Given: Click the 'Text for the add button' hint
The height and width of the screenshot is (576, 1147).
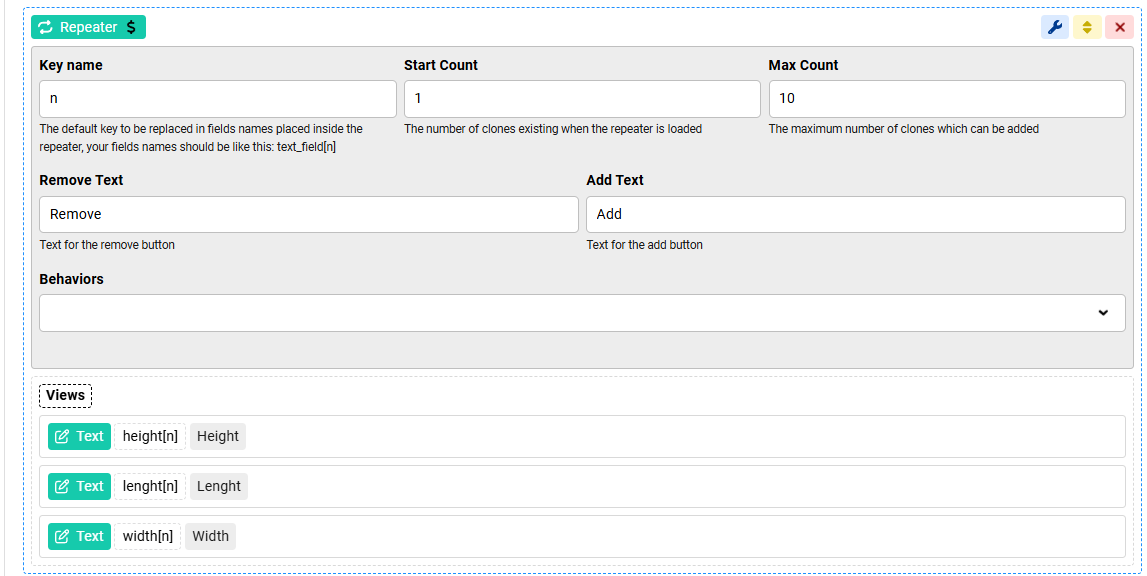Looking at the screenshot, I should (x=644, y=244).
